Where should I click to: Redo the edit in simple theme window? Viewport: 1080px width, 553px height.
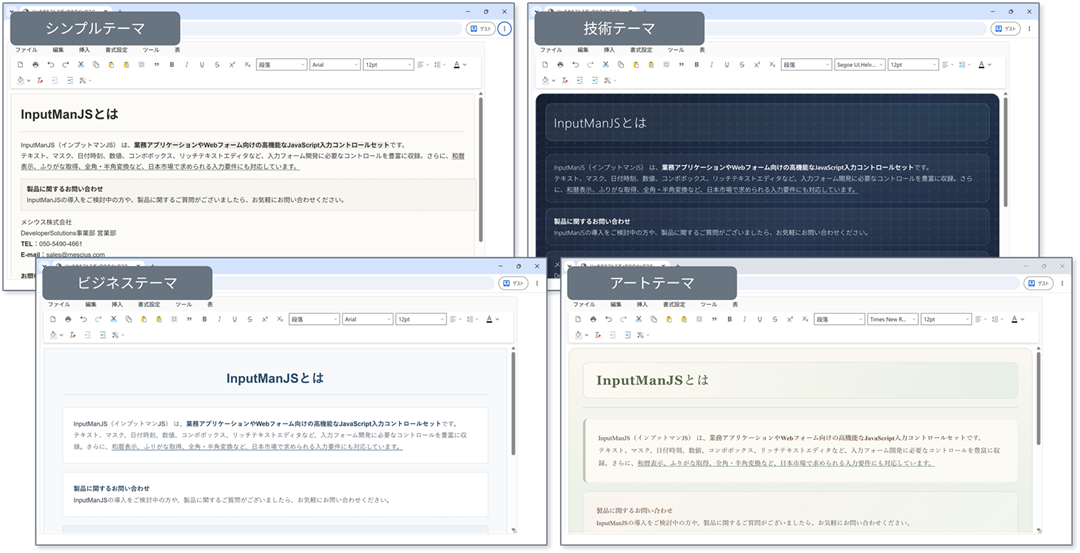pos(65,65)
